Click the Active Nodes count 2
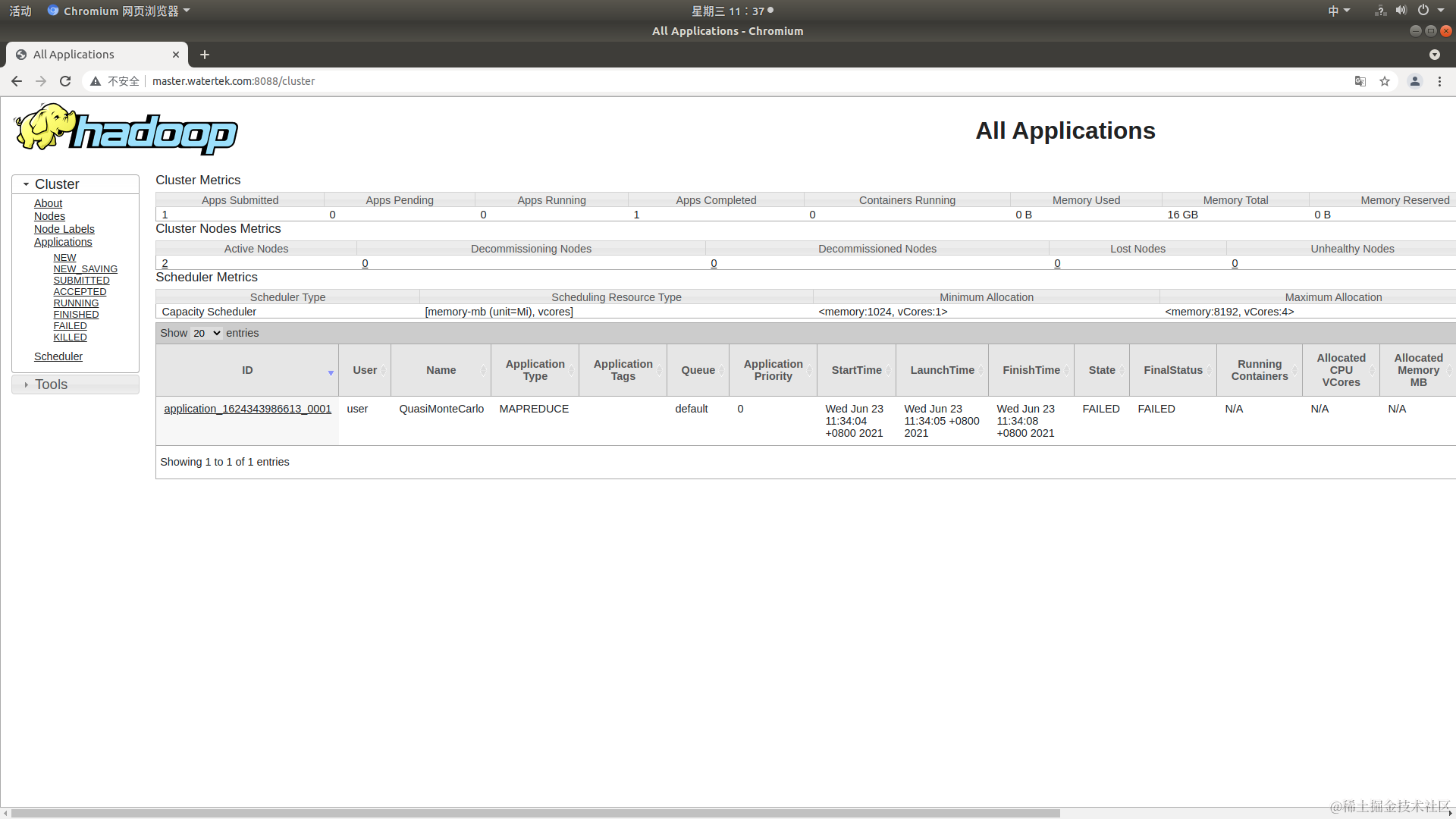The image size is (1456, 819). click(x=165, y=263)
